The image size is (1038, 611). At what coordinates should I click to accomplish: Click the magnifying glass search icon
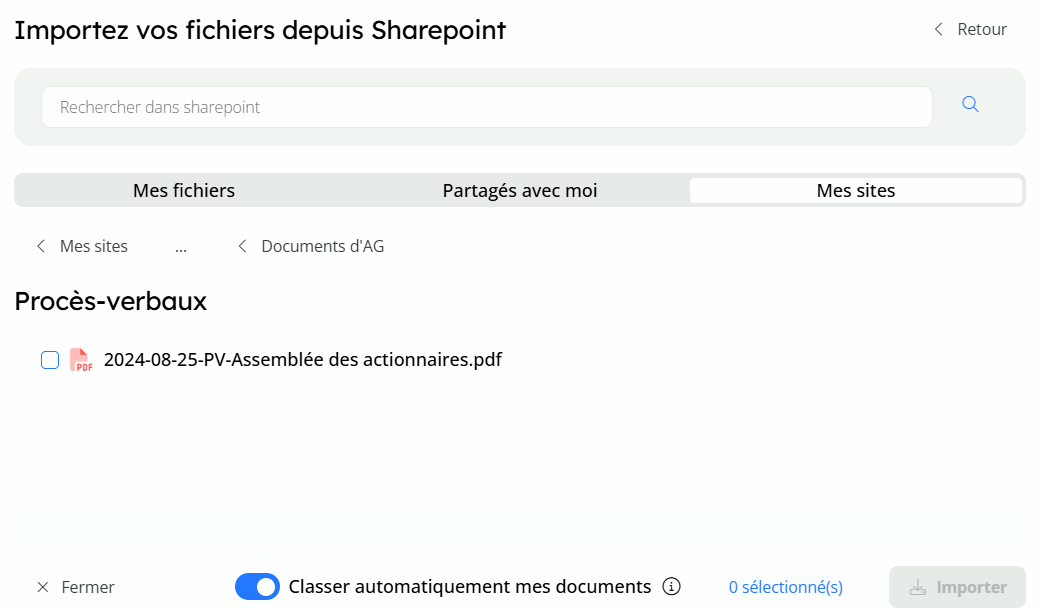[969, 105]
